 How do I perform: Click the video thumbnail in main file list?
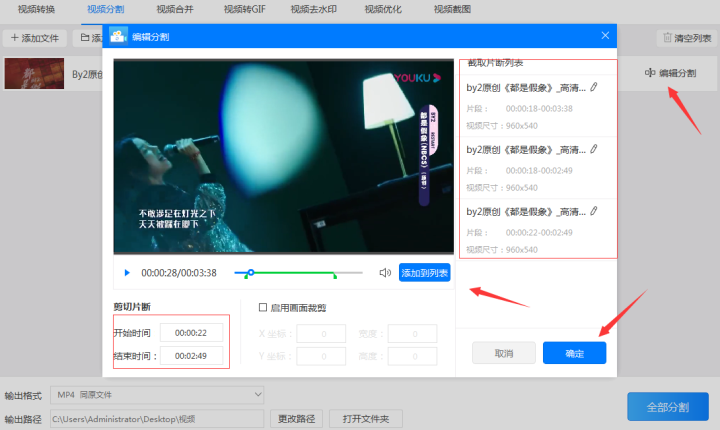[x=34, y=74]
